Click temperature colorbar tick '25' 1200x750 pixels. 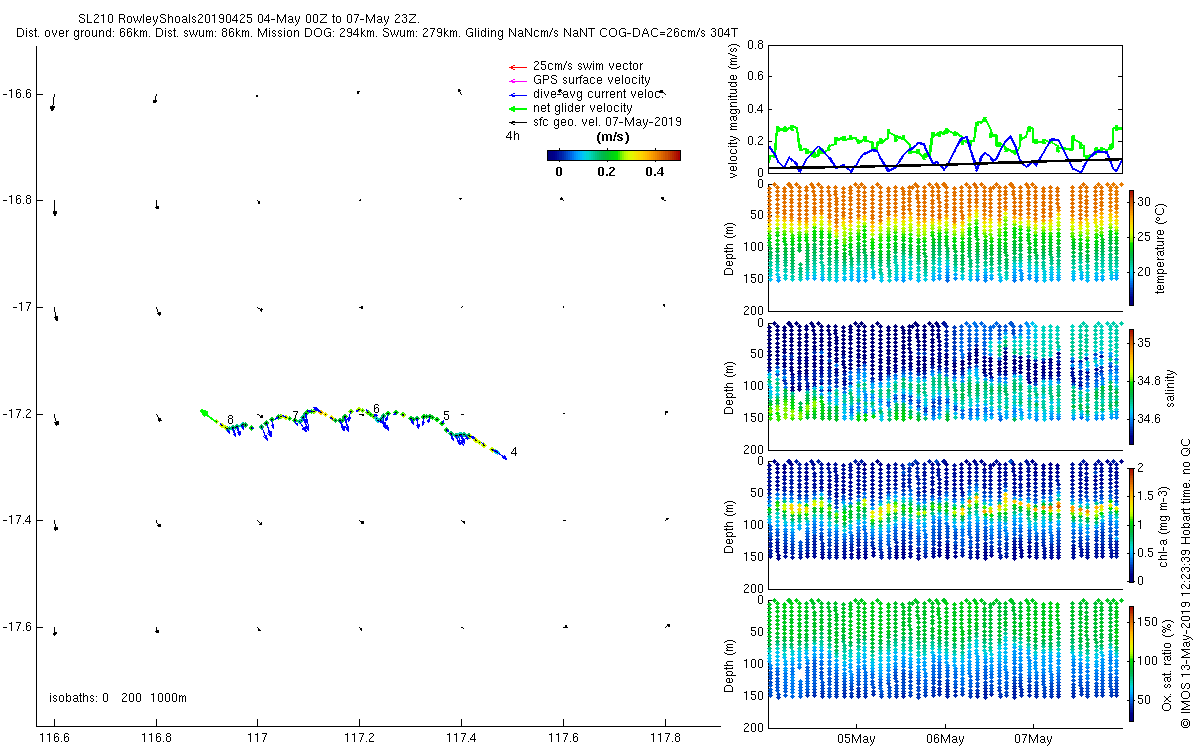[x=1145, y=235]
